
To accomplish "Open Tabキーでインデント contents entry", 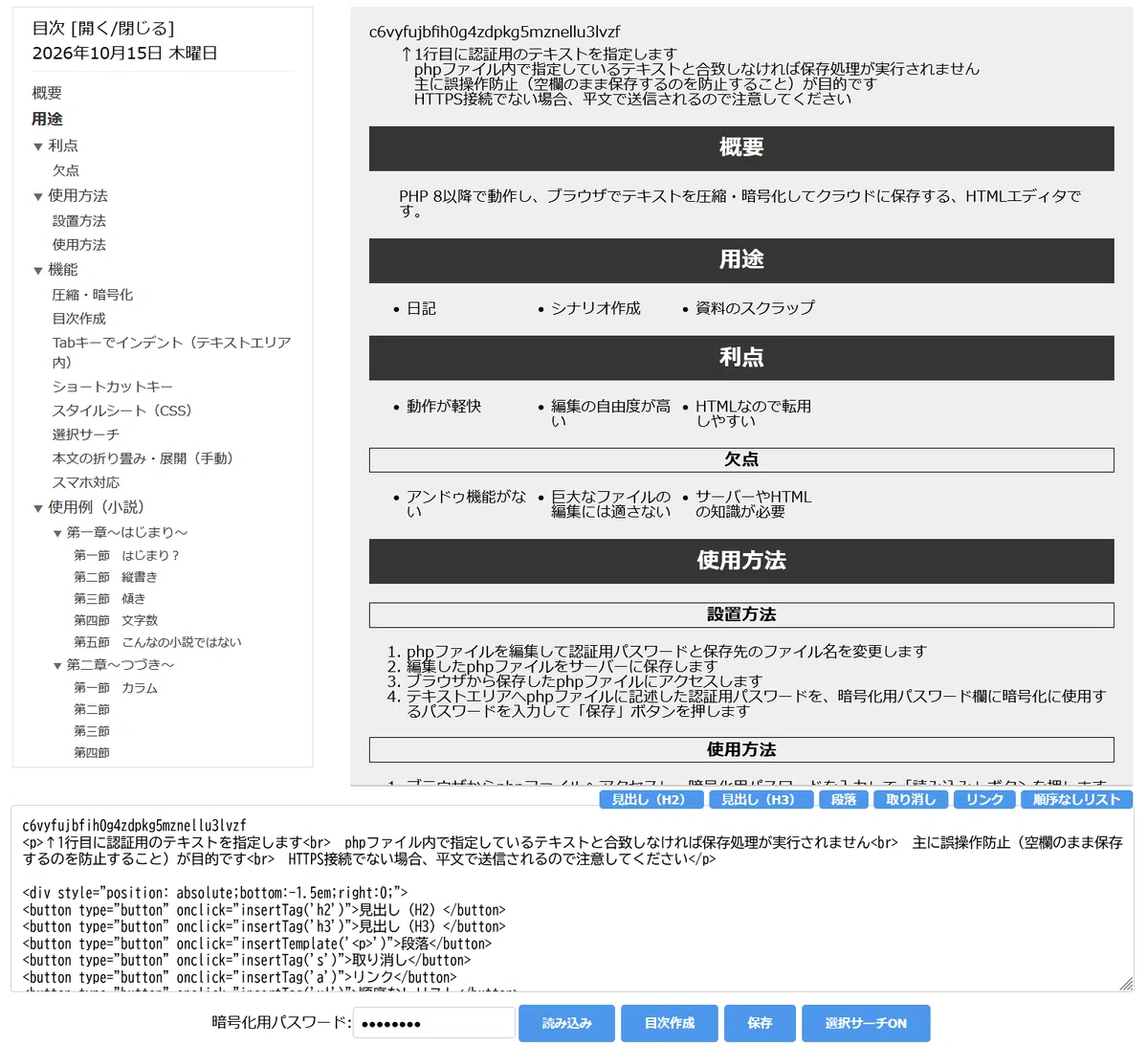I will [171, 352].
